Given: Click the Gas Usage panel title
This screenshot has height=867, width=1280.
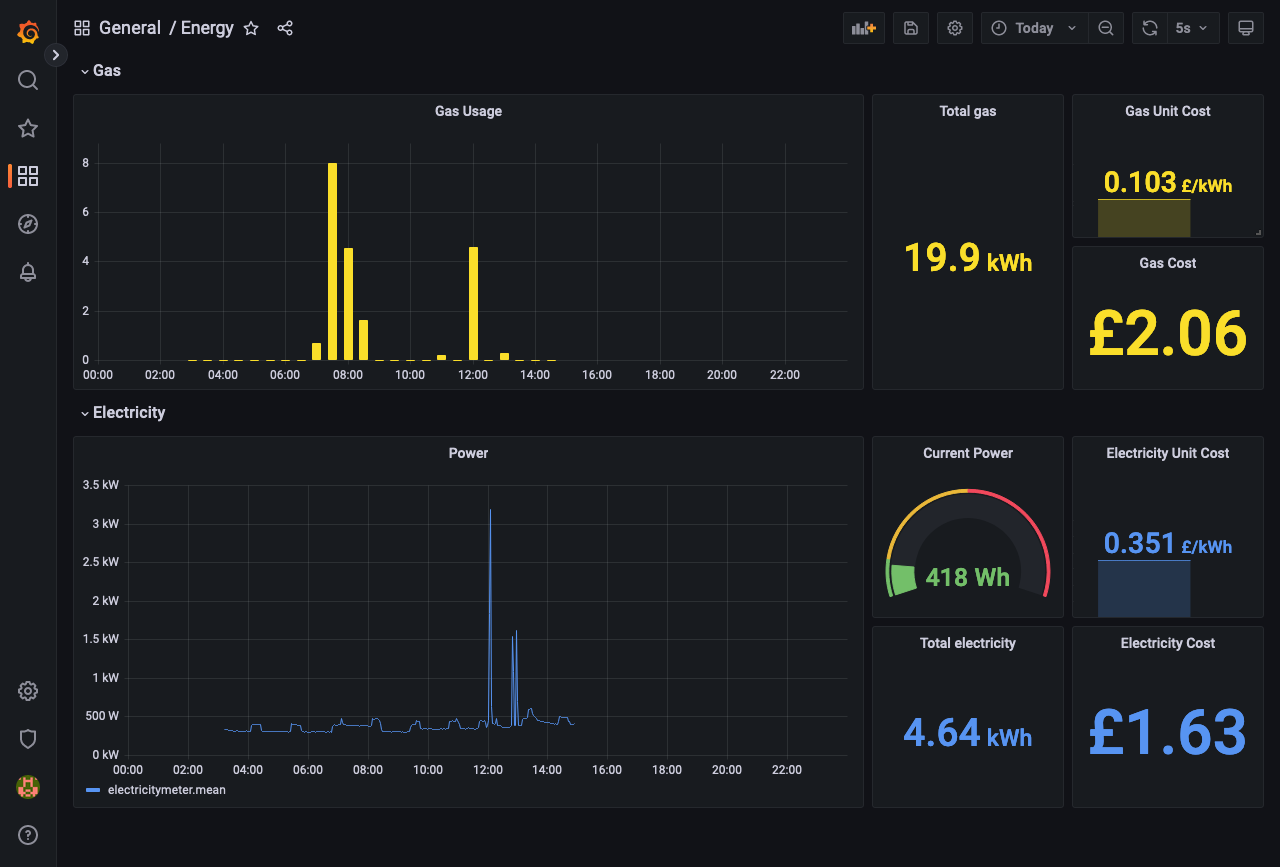Looking at the screenshot, I should [x=468, y=111].
